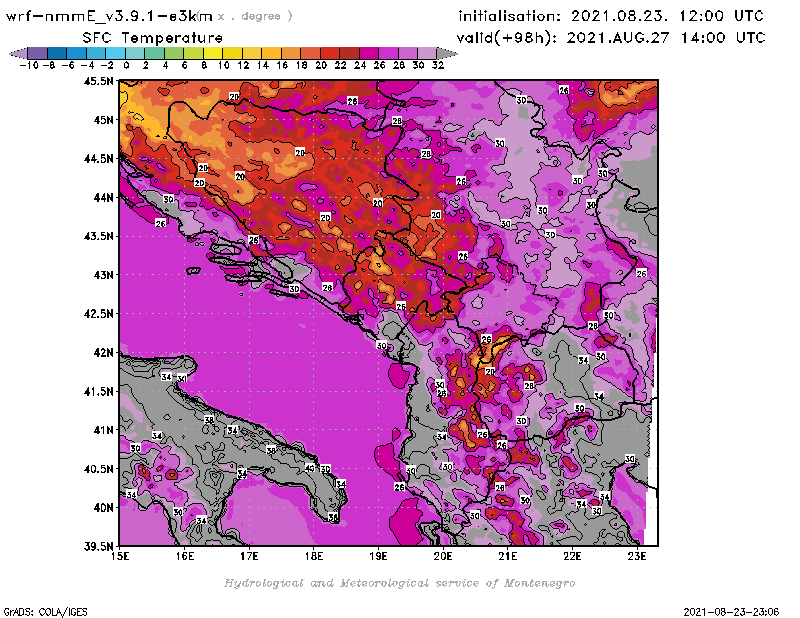Click the 'initialisation: 2021.08.23. 12:00 UTC' text
Image resolution: width=800 pixels, height=618 pixels.
pyautogui.click(x=611, y=16)
